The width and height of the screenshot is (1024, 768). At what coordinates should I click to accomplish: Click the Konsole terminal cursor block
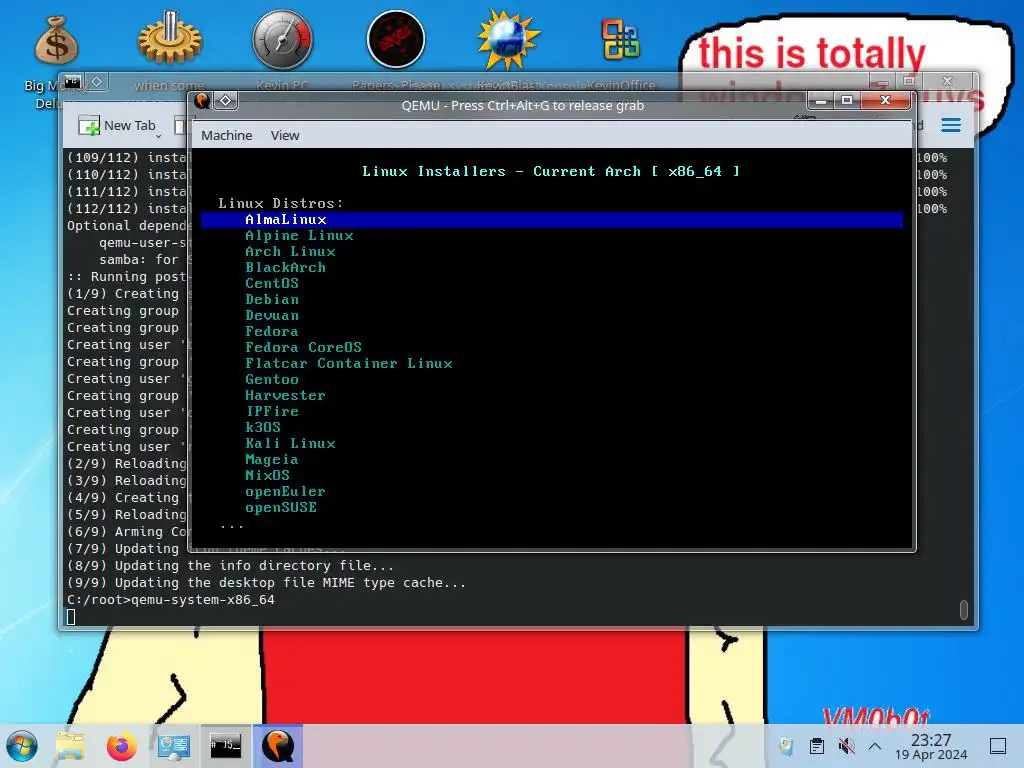click(x=71, y=616)
